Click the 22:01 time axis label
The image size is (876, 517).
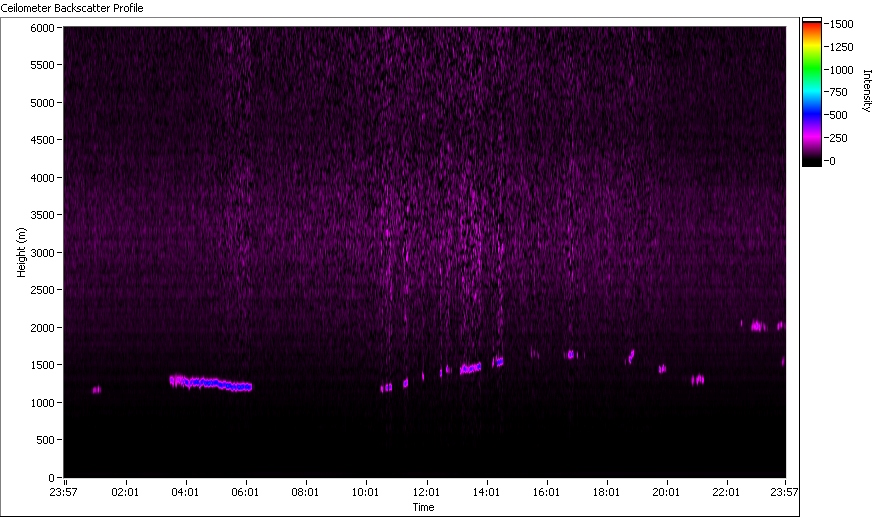pos(726,492)
